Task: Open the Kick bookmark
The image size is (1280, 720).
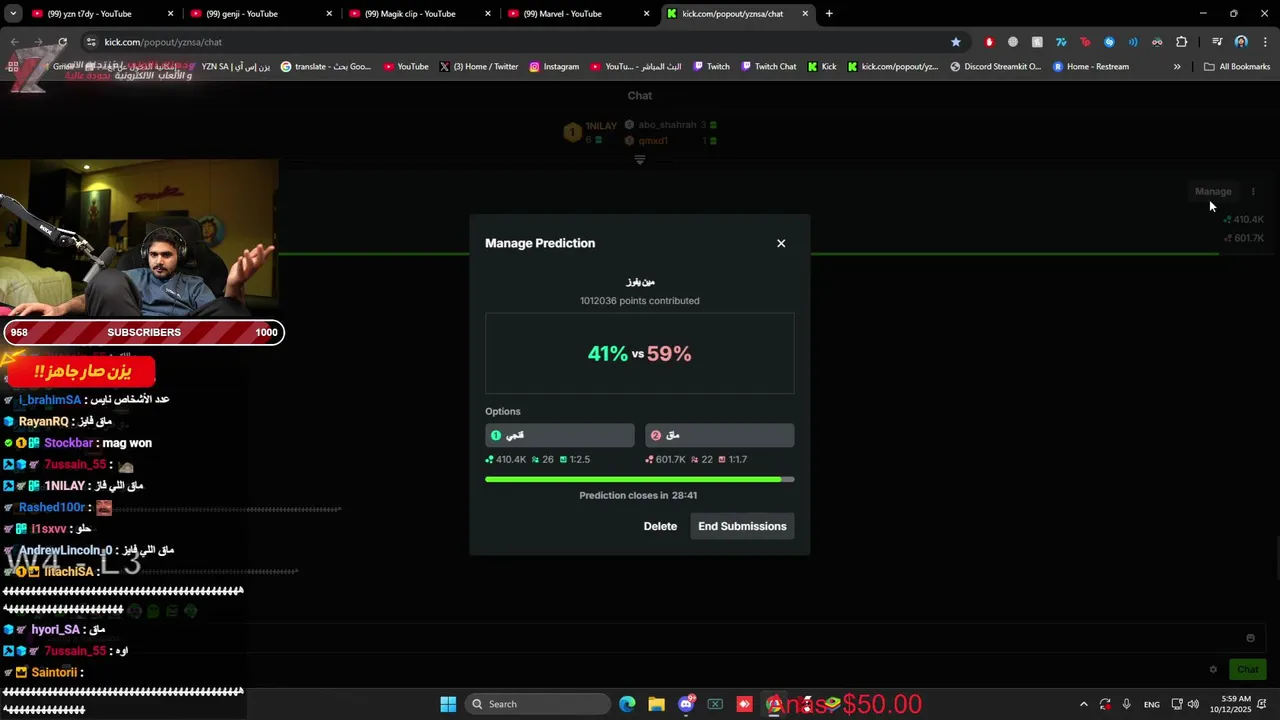Action: click(821, 67)
